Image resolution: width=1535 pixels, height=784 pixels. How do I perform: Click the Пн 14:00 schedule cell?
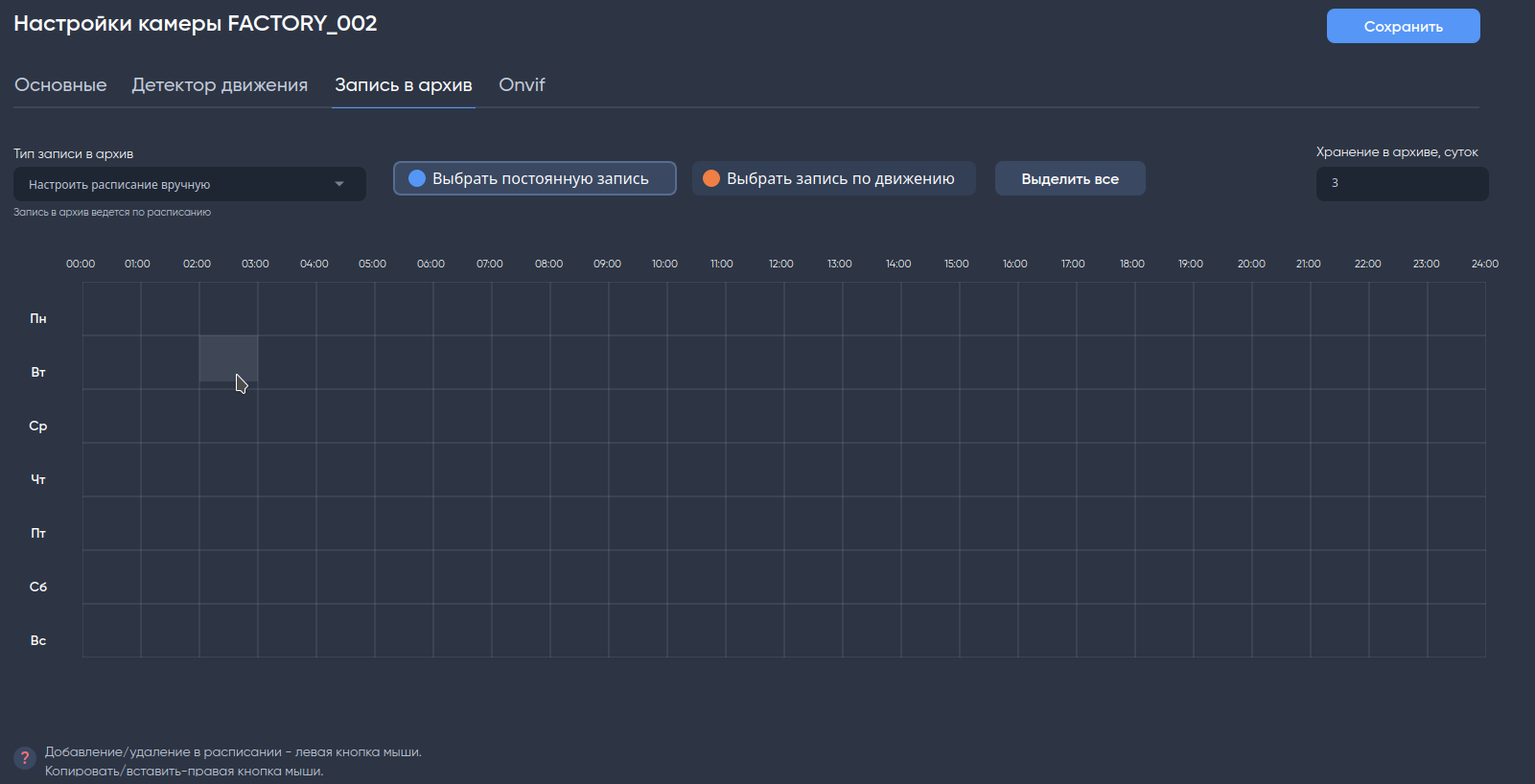pyautogui.click(x=930, y=309)
